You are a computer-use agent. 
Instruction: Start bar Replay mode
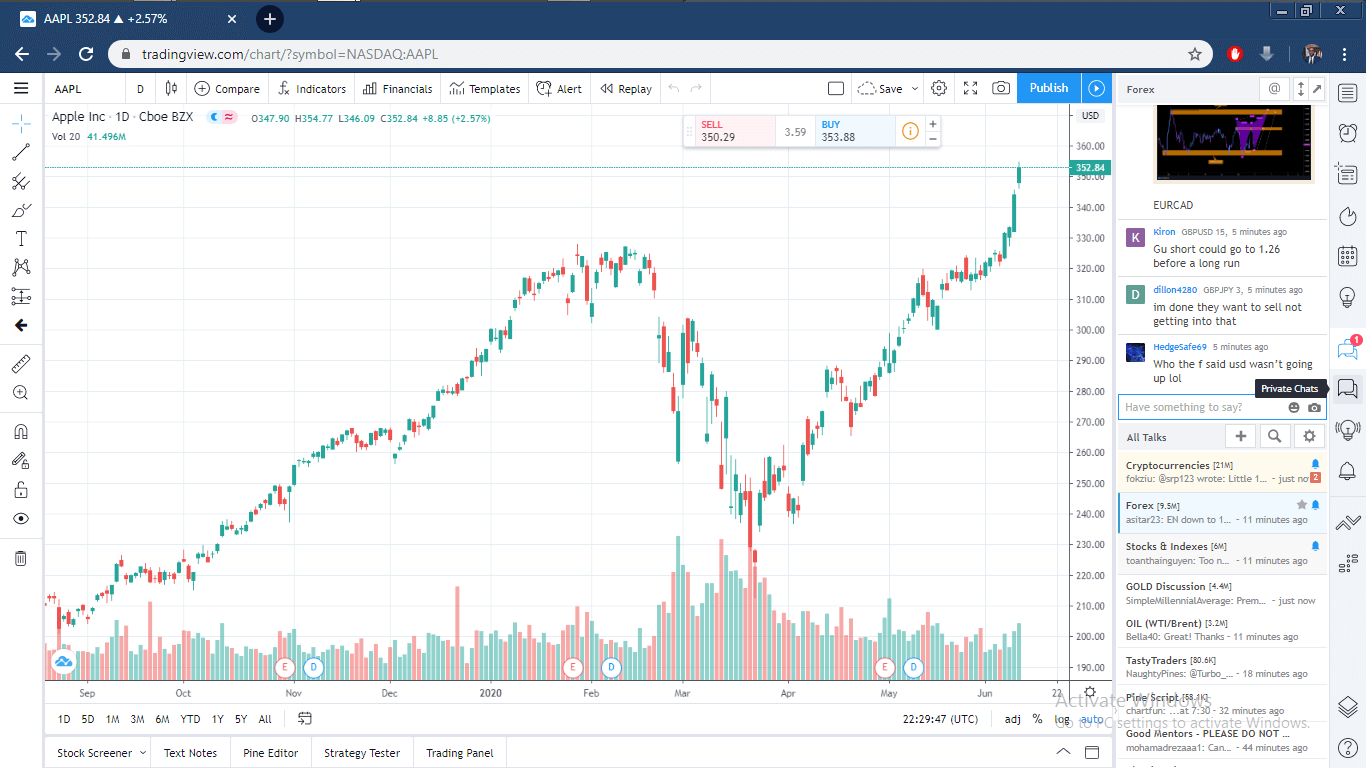(626, 89)
